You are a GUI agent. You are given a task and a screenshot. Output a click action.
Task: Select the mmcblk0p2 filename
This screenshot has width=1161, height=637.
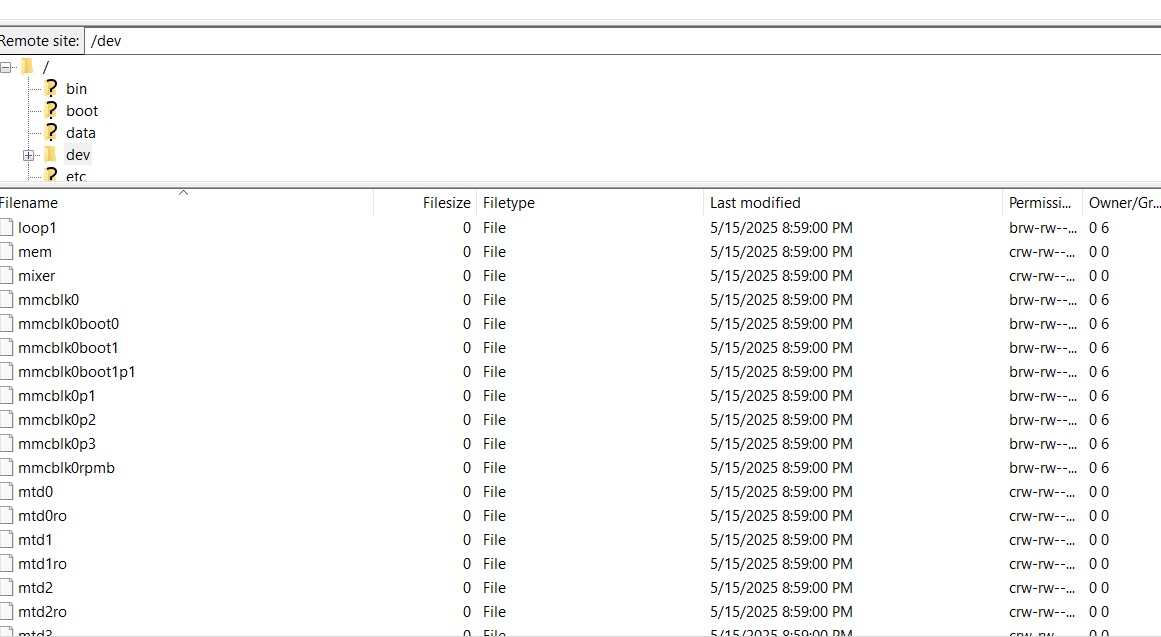(x=57, y=419)
